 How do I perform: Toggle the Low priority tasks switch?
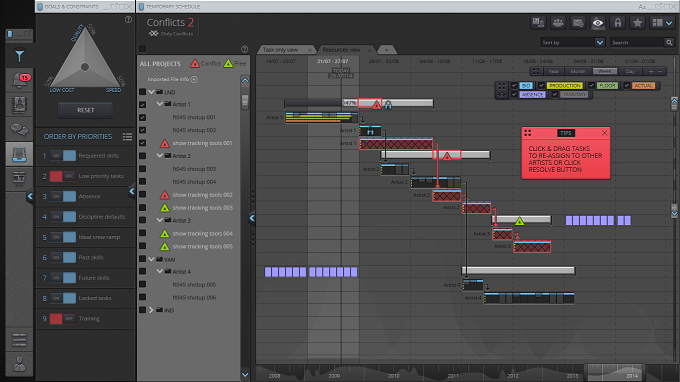62,176
